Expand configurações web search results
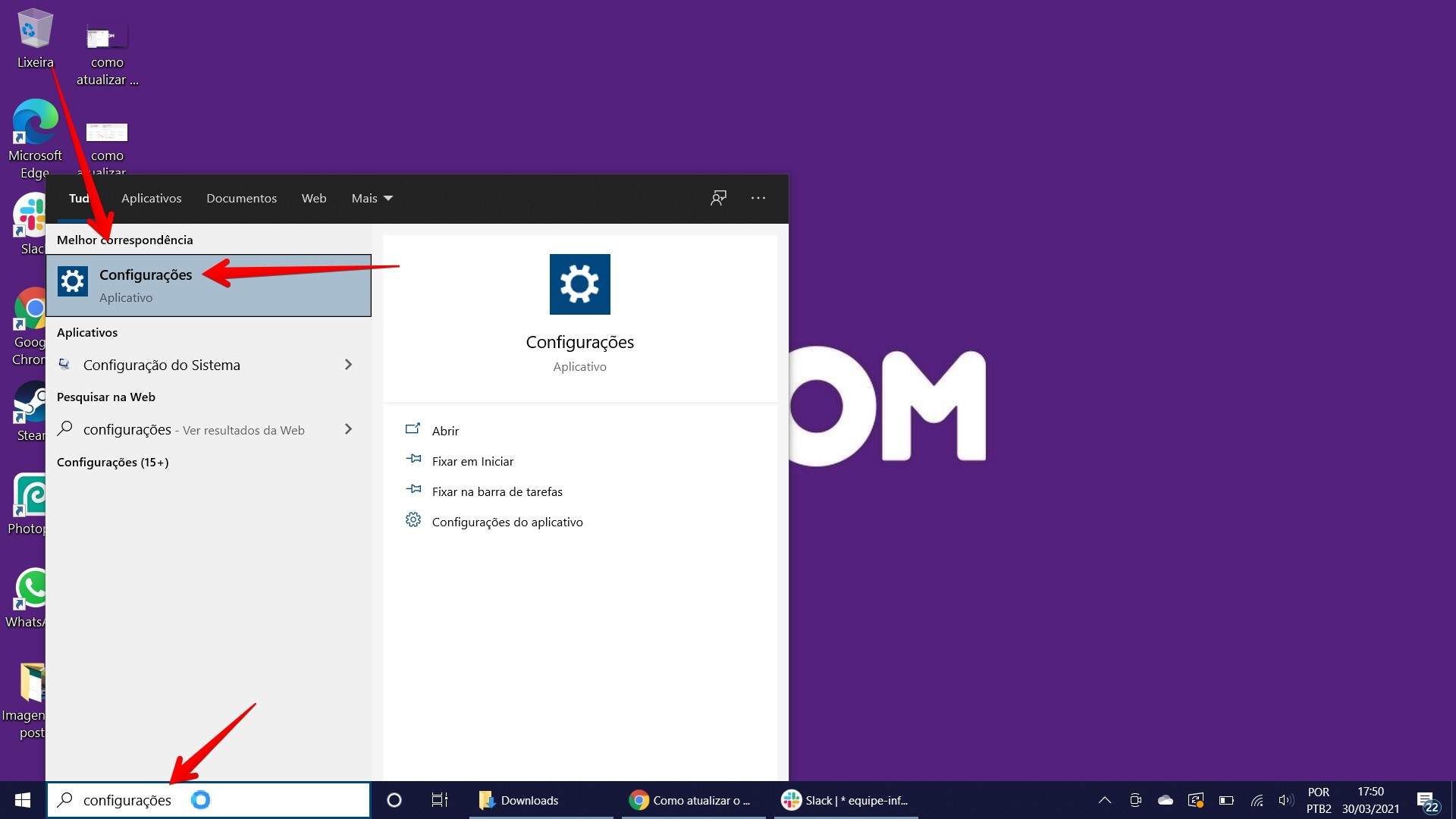This screenshot has height=819, width=1456. click(348, 428)
